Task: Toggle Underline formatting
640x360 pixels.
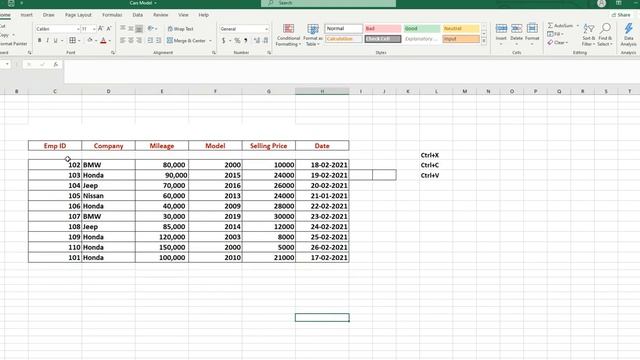Action: pyautogui.click(x=56, y=40)
